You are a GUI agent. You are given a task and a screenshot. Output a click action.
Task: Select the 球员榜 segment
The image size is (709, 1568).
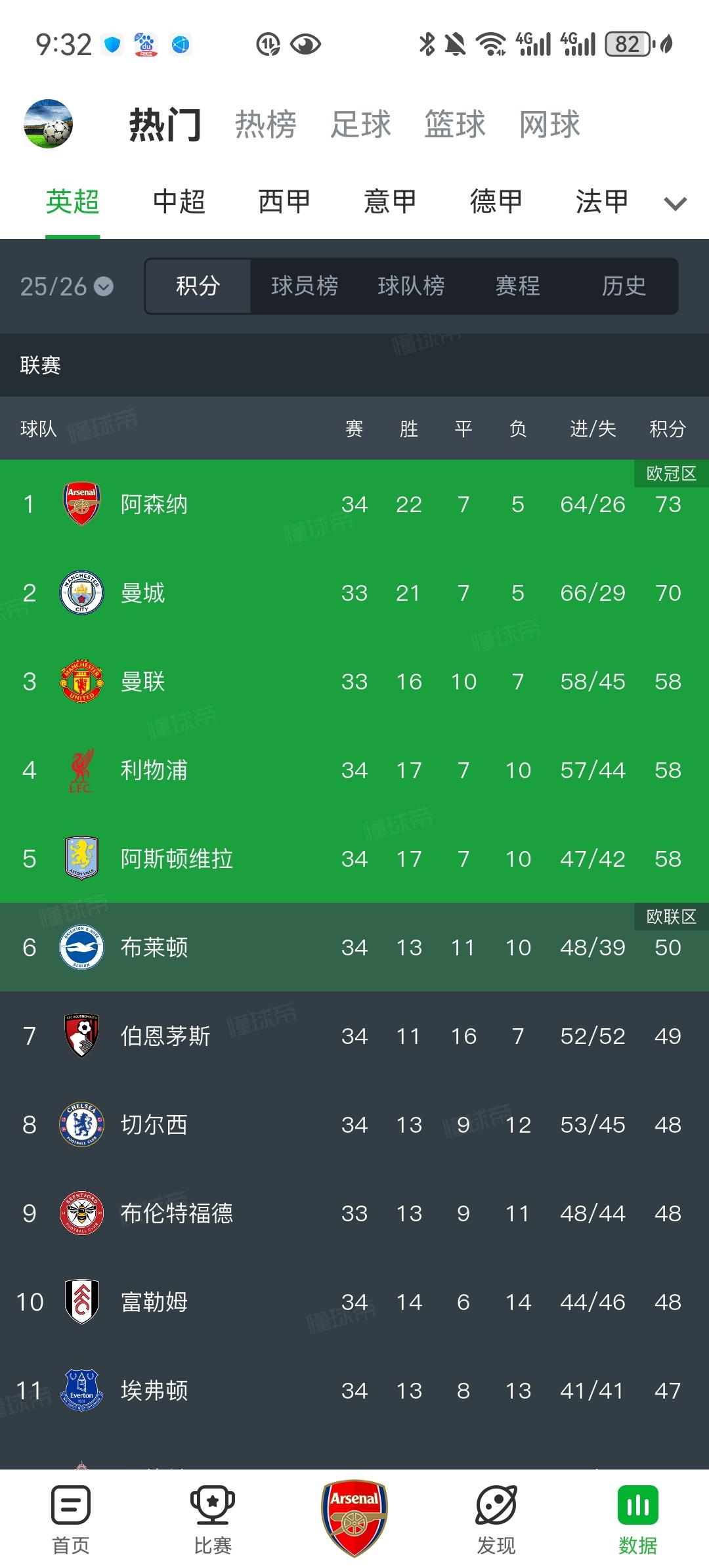tap(305, 286)
